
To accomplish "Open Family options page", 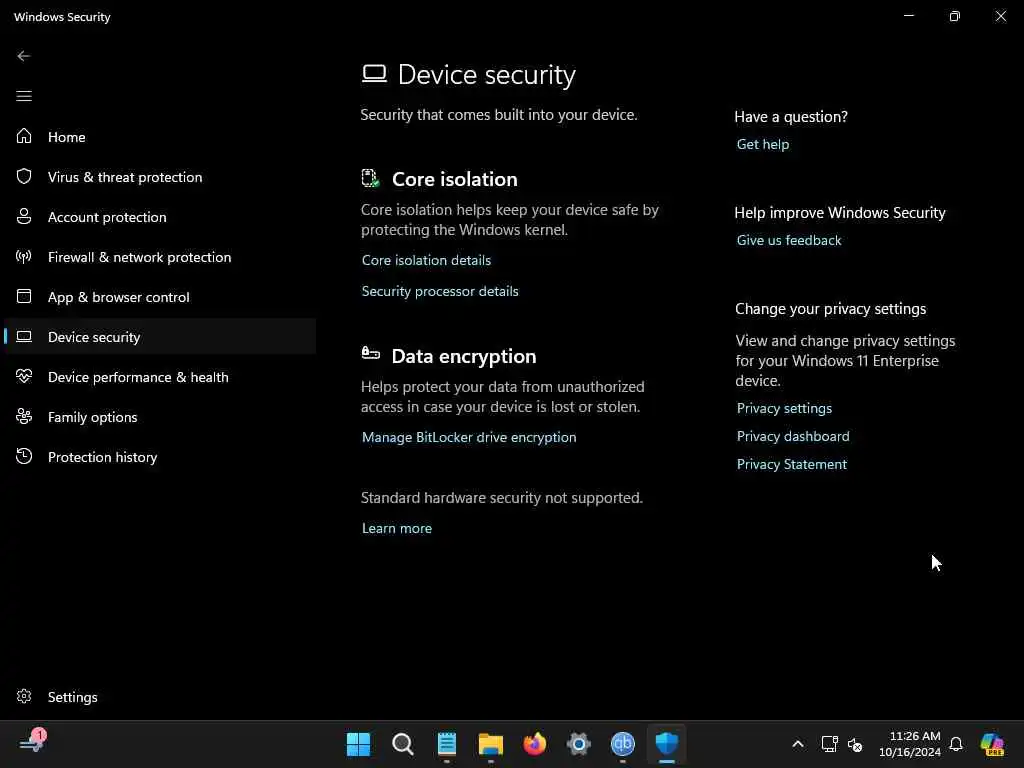I will pyautogui.click(x=159, y=417).
